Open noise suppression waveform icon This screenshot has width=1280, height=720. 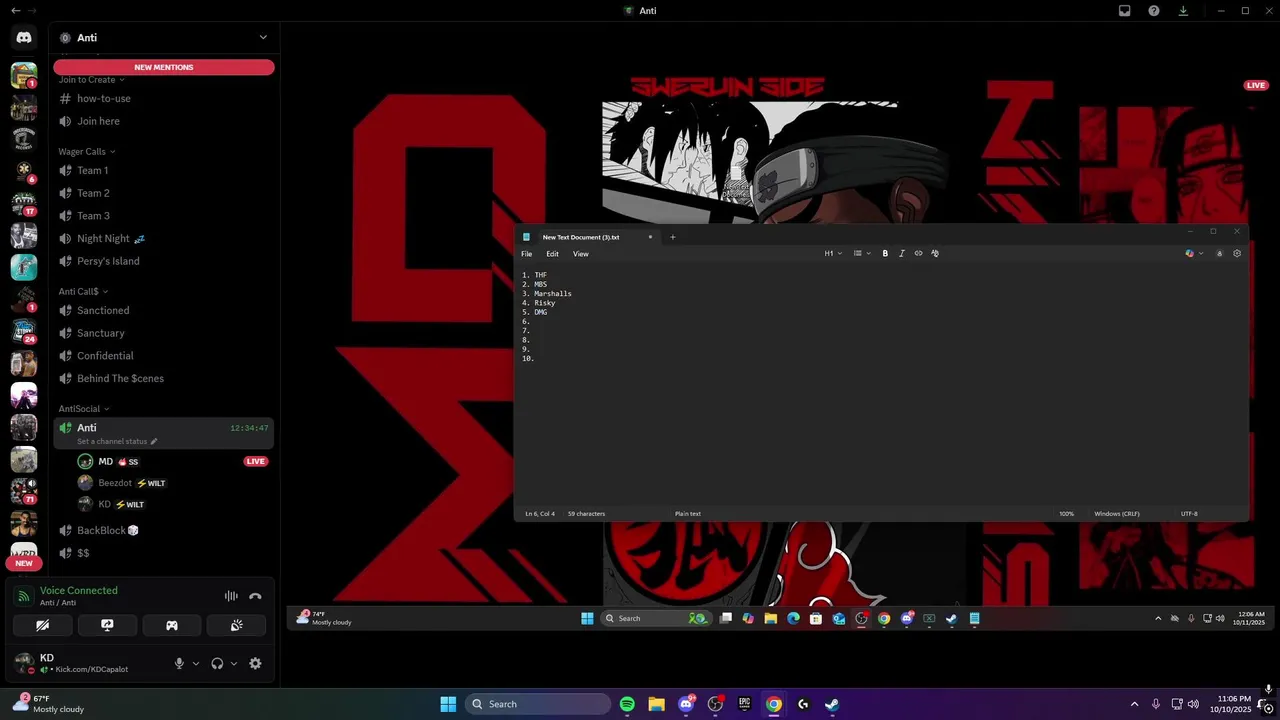[x=231, y=596]
